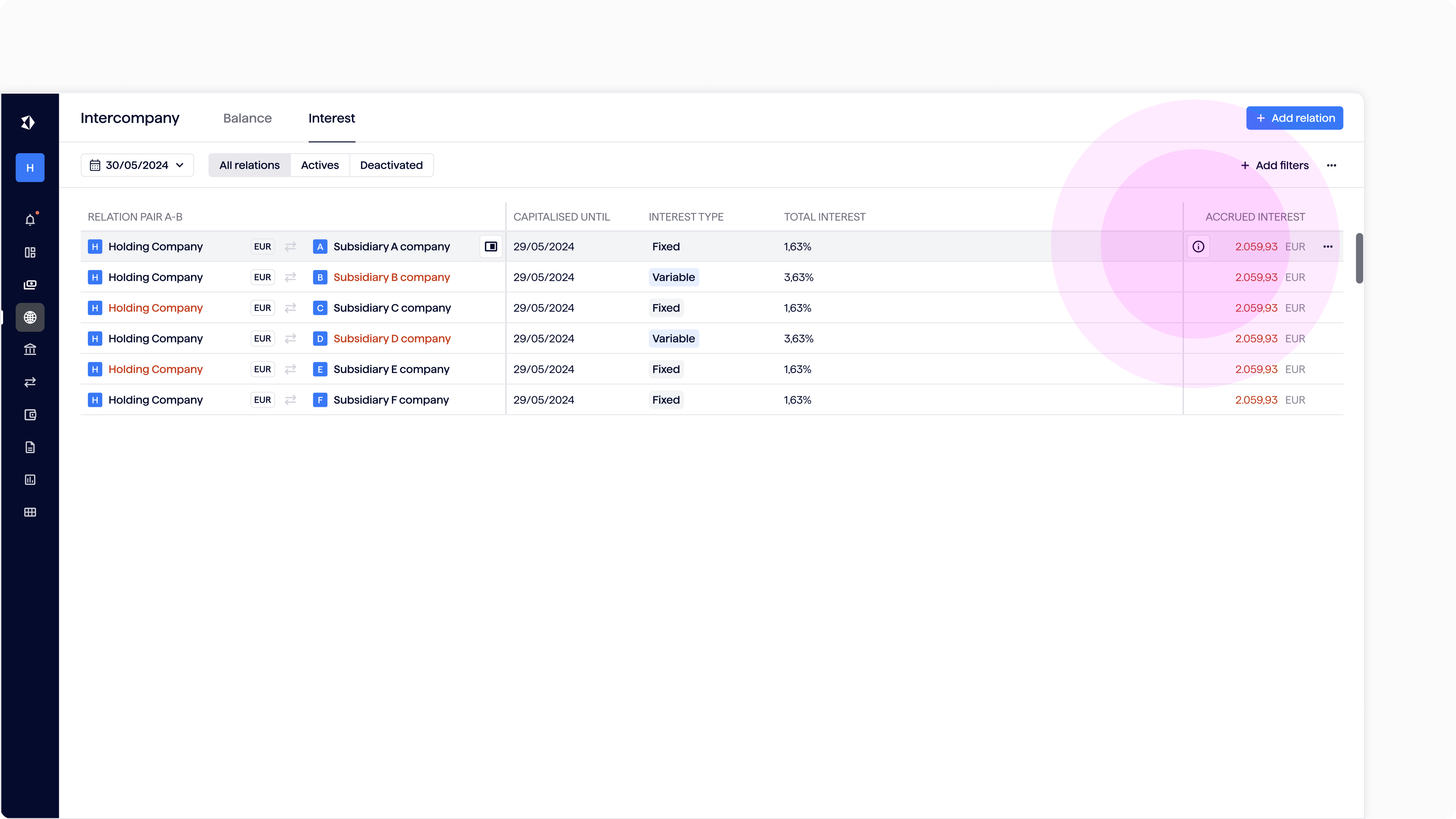Open Subsidiary D company link

click(392, 339)
